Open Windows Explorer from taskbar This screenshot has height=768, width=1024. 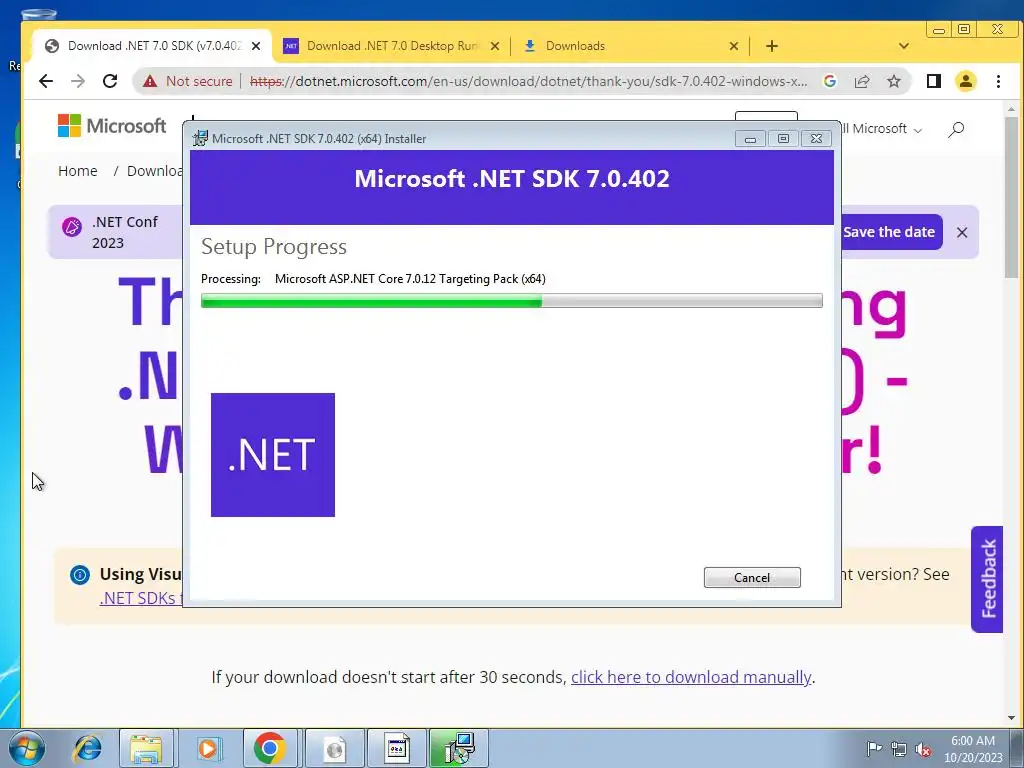[x=146, y=748]
